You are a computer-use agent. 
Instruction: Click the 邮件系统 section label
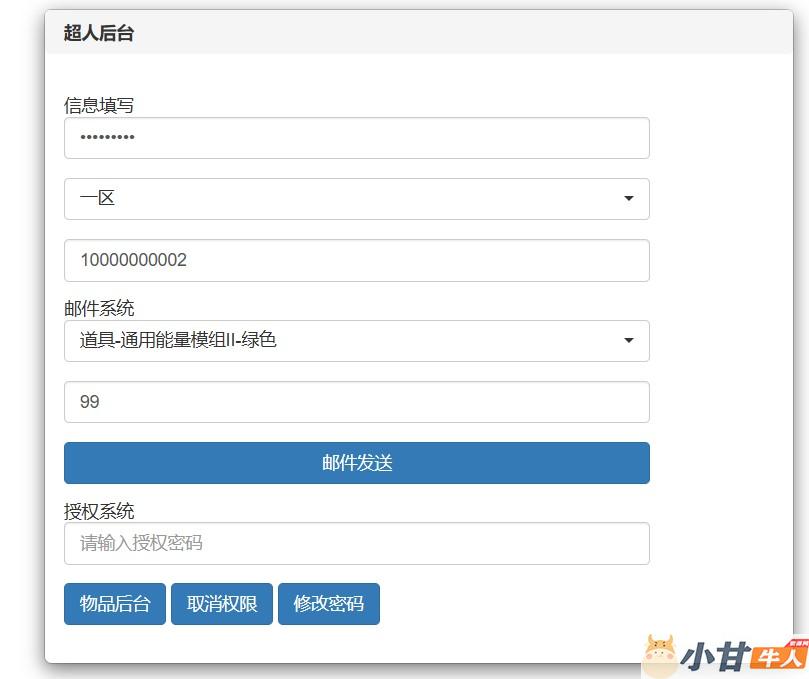99,308
